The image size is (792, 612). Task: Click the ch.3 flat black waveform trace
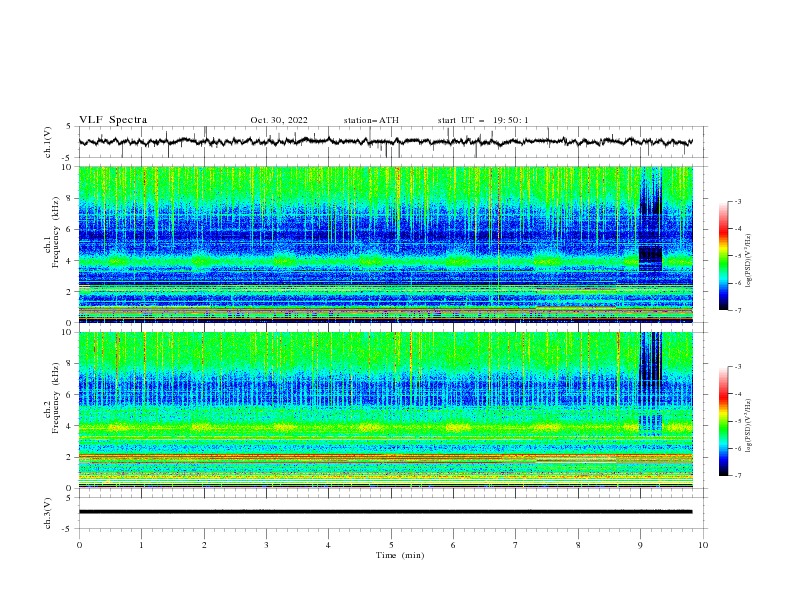point(385,512)
